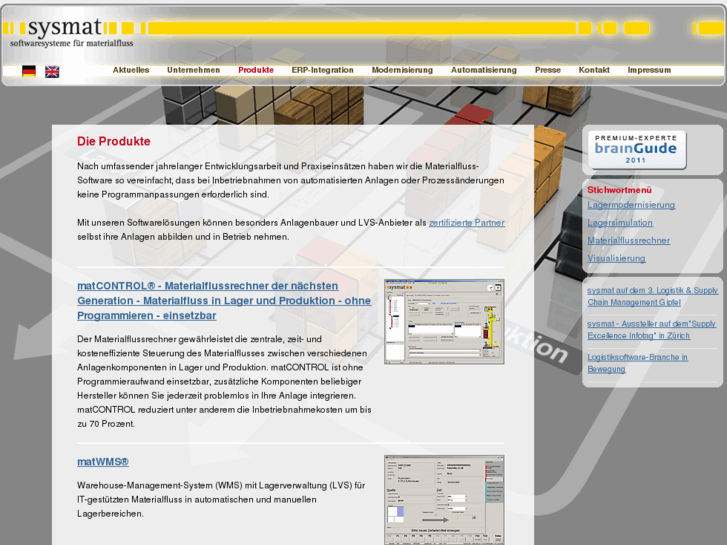
Task: Select the Produkte menu item
Action: 256,70
